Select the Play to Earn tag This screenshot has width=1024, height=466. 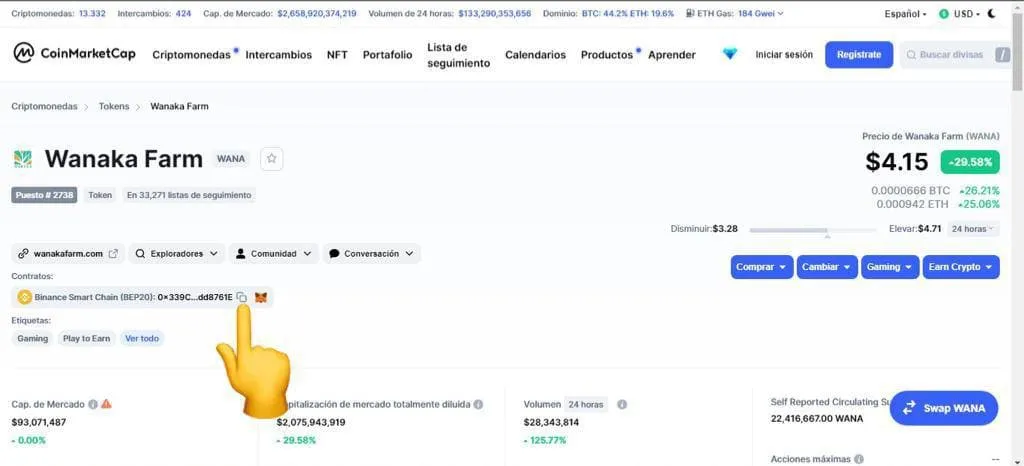pyautogui.click(x=86, y=338)
